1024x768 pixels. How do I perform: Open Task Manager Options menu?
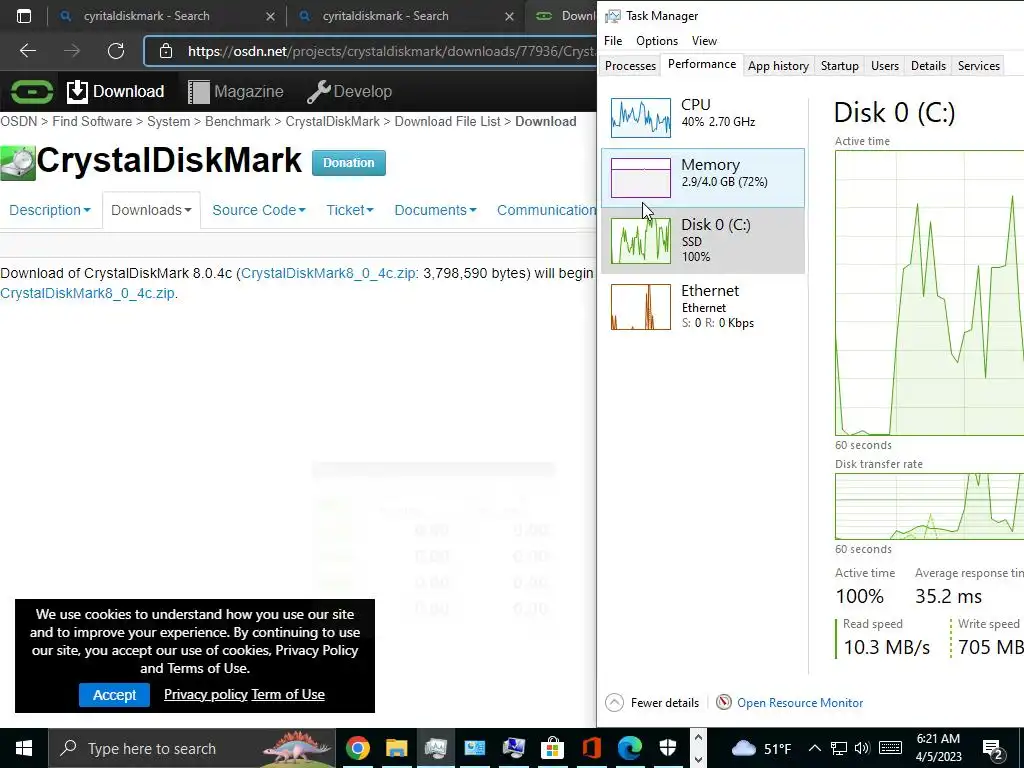[657, 40]
